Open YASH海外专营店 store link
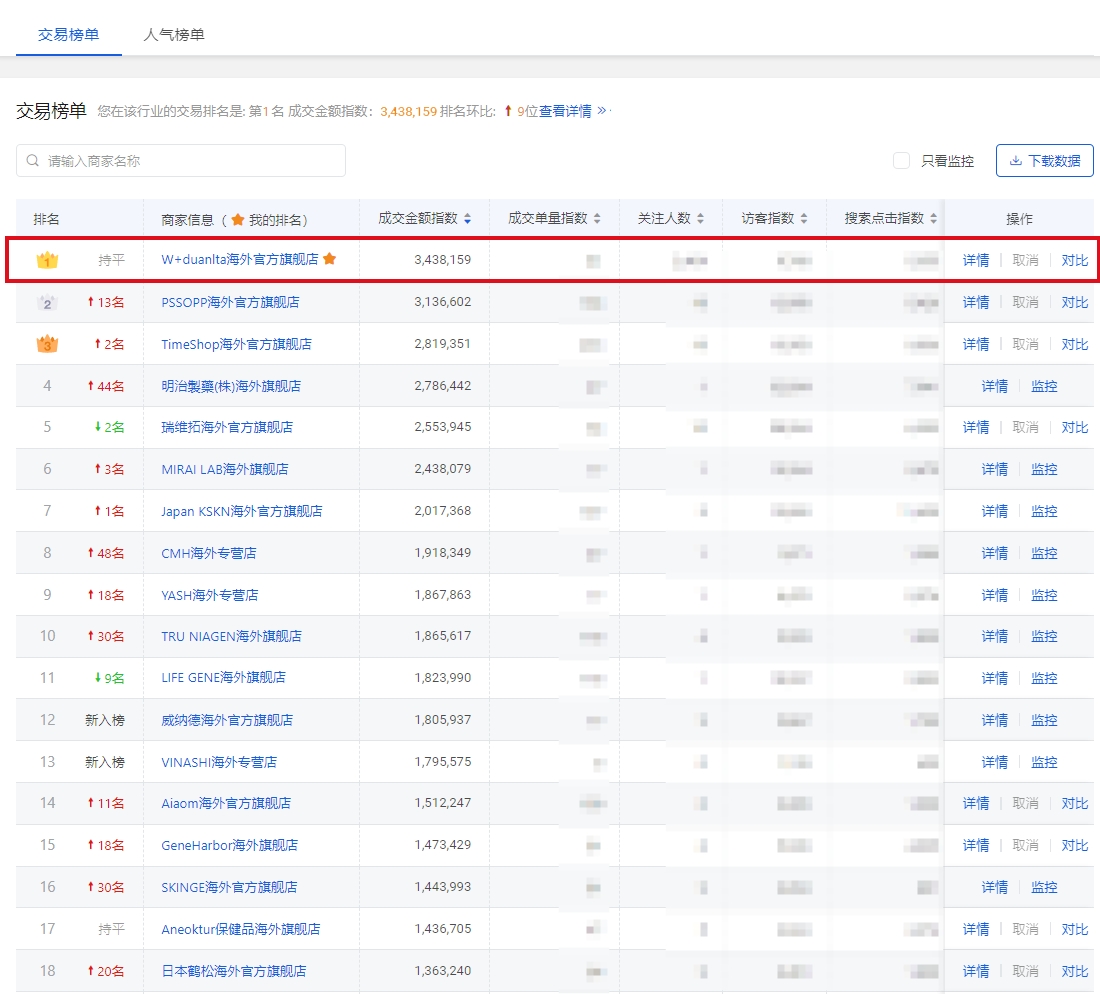Screen dimensions: 1100x994 [x=210, y=595]
